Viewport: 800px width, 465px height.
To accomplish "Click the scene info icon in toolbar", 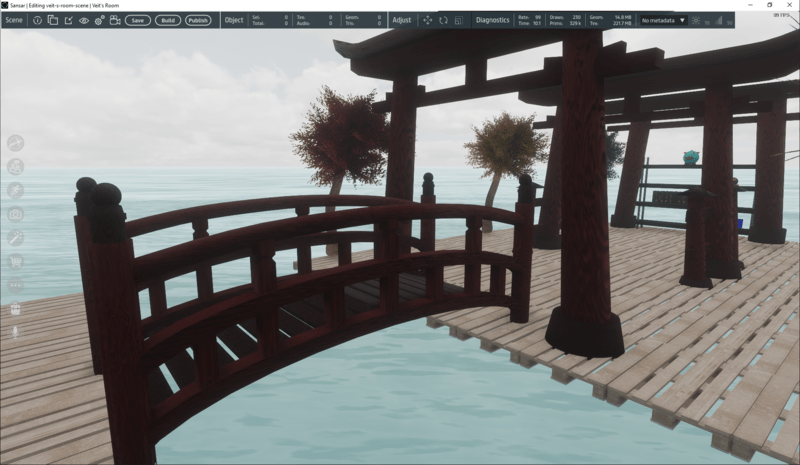I will click(37, 20).
